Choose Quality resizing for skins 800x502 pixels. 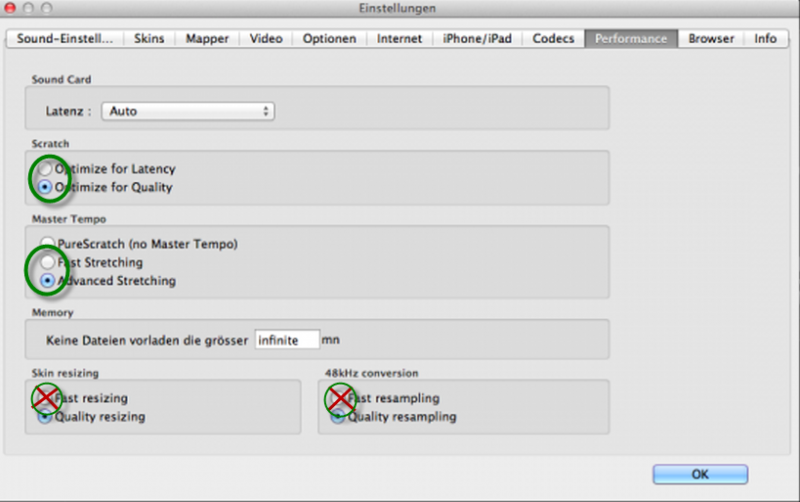(x=45, y=417)
